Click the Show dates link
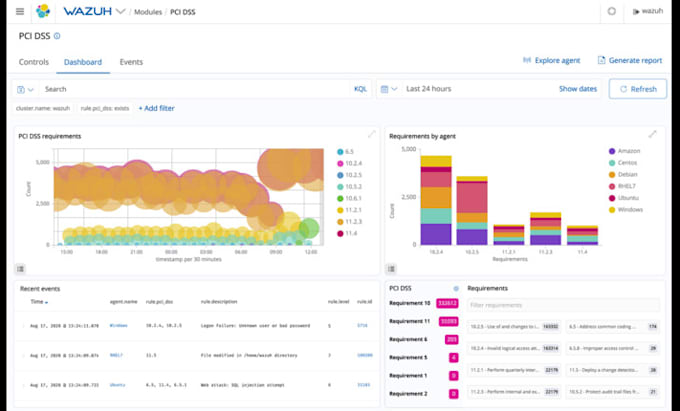 [578, 89]
